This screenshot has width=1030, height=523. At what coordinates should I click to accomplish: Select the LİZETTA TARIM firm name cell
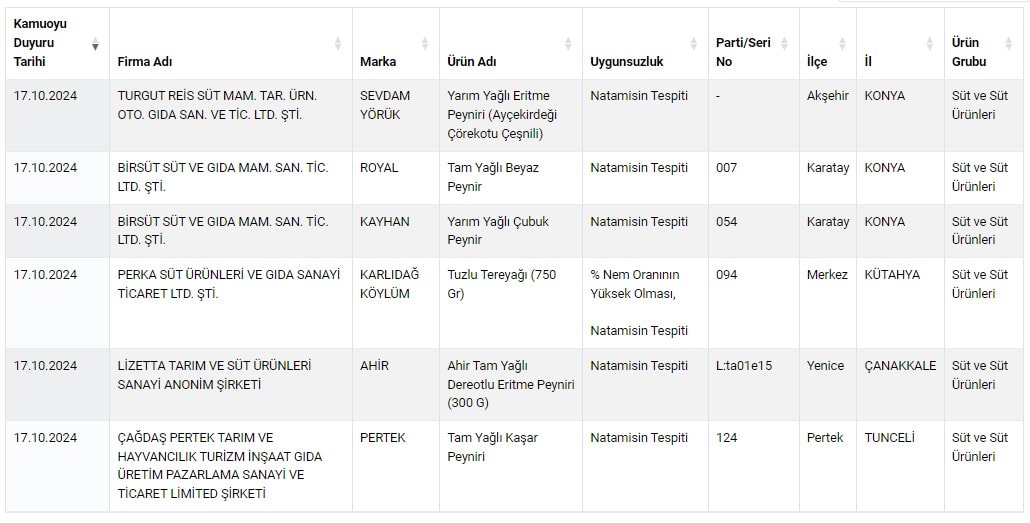point(214,375)
